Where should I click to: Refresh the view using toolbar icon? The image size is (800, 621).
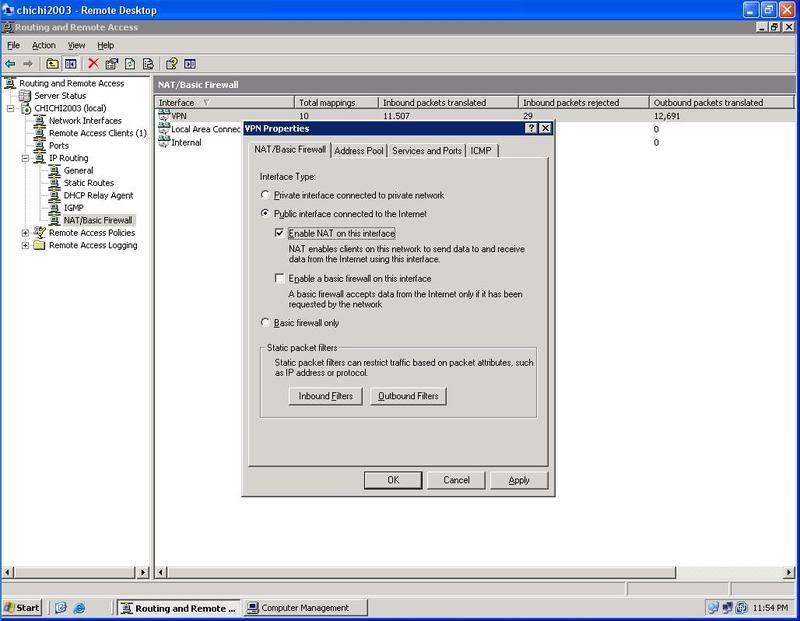point(130,64)
